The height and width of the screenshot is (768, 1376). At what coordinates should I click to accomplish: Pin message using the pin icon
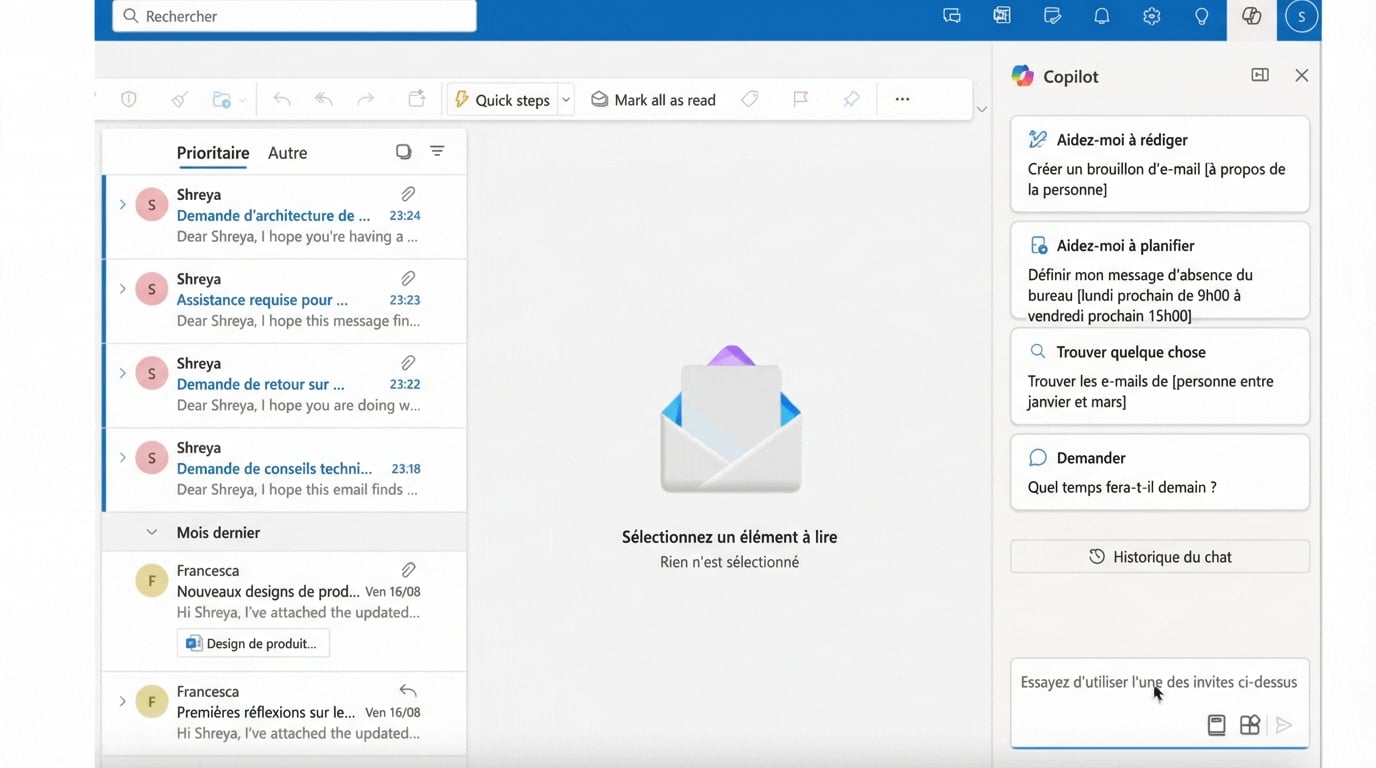[x=851, y=99]
